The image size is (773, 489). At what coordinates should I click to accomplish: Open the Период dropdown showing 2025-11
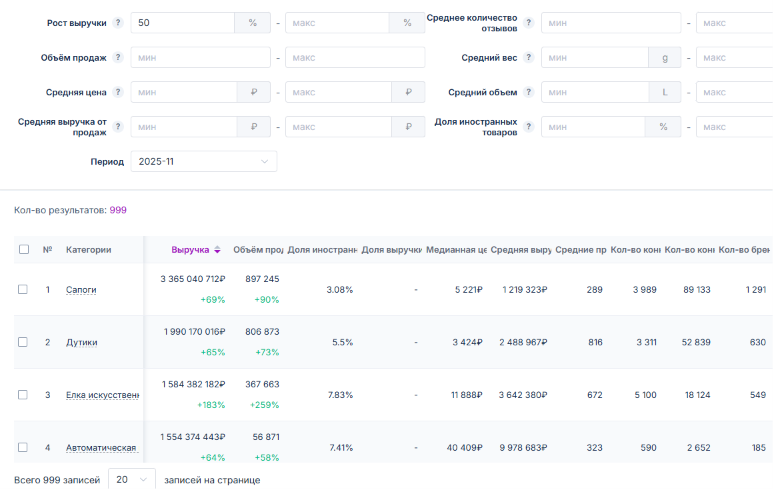pyautogui.click(x=204, y=162)
